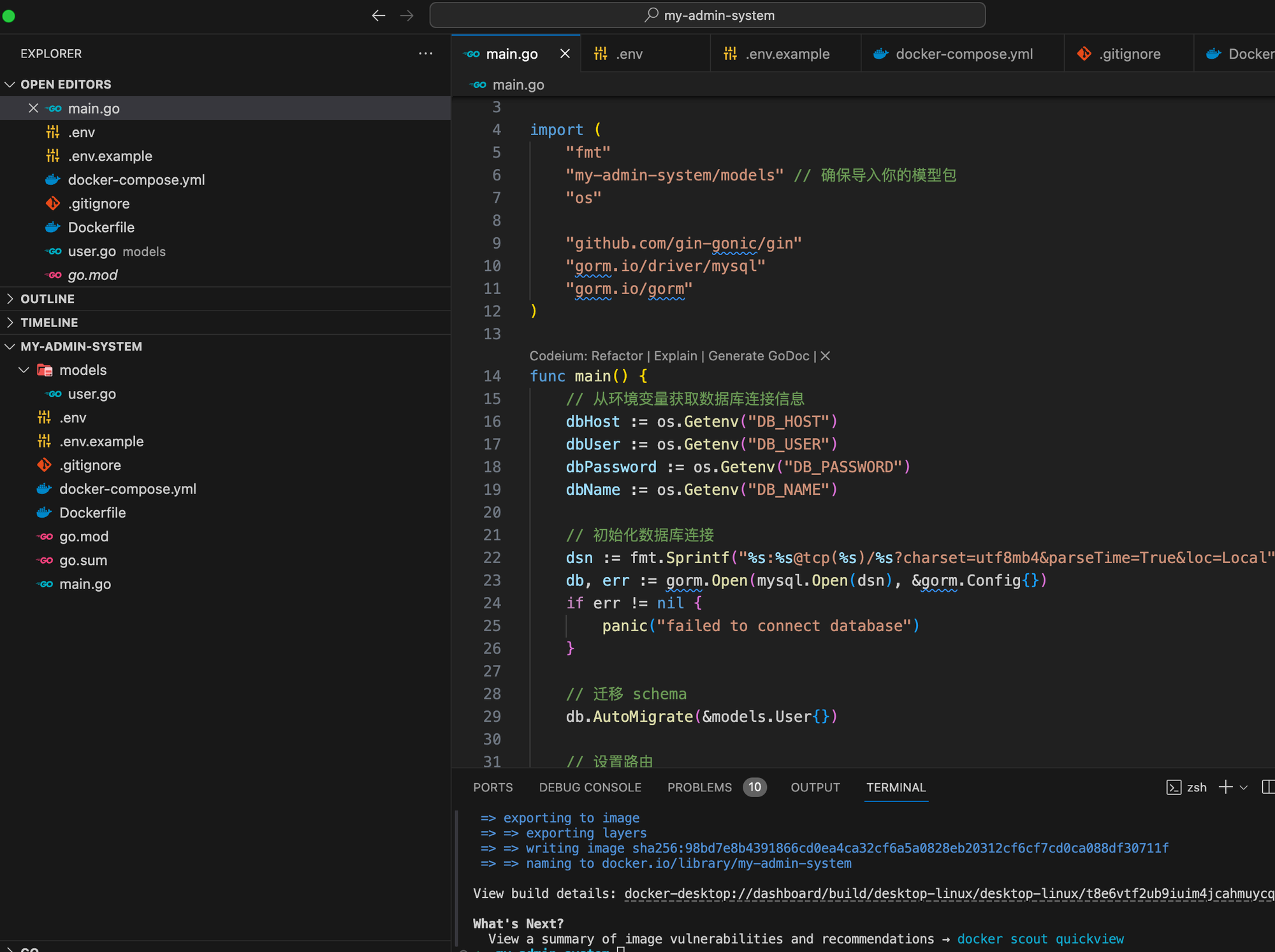Click the Problems count badge 10
Screen dimensions: 1275x952
pos(755,787)
